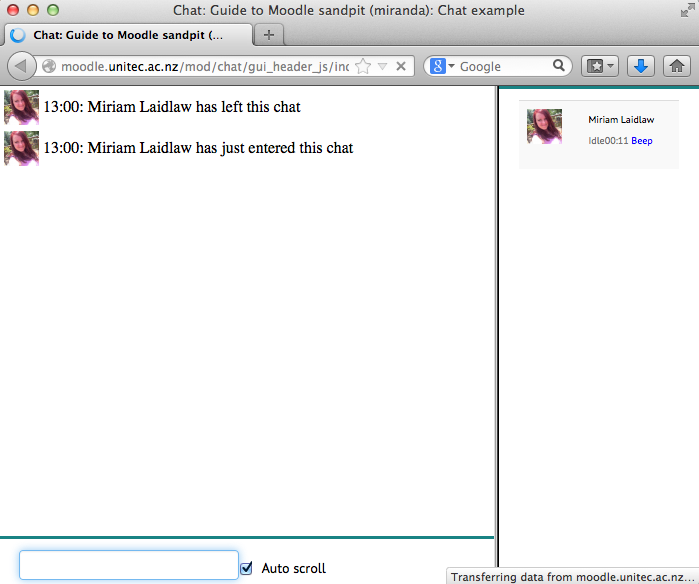This screenshot has width=699, height=584.
Task: Click the Google search input field
Action: click(x=505, y=66)
